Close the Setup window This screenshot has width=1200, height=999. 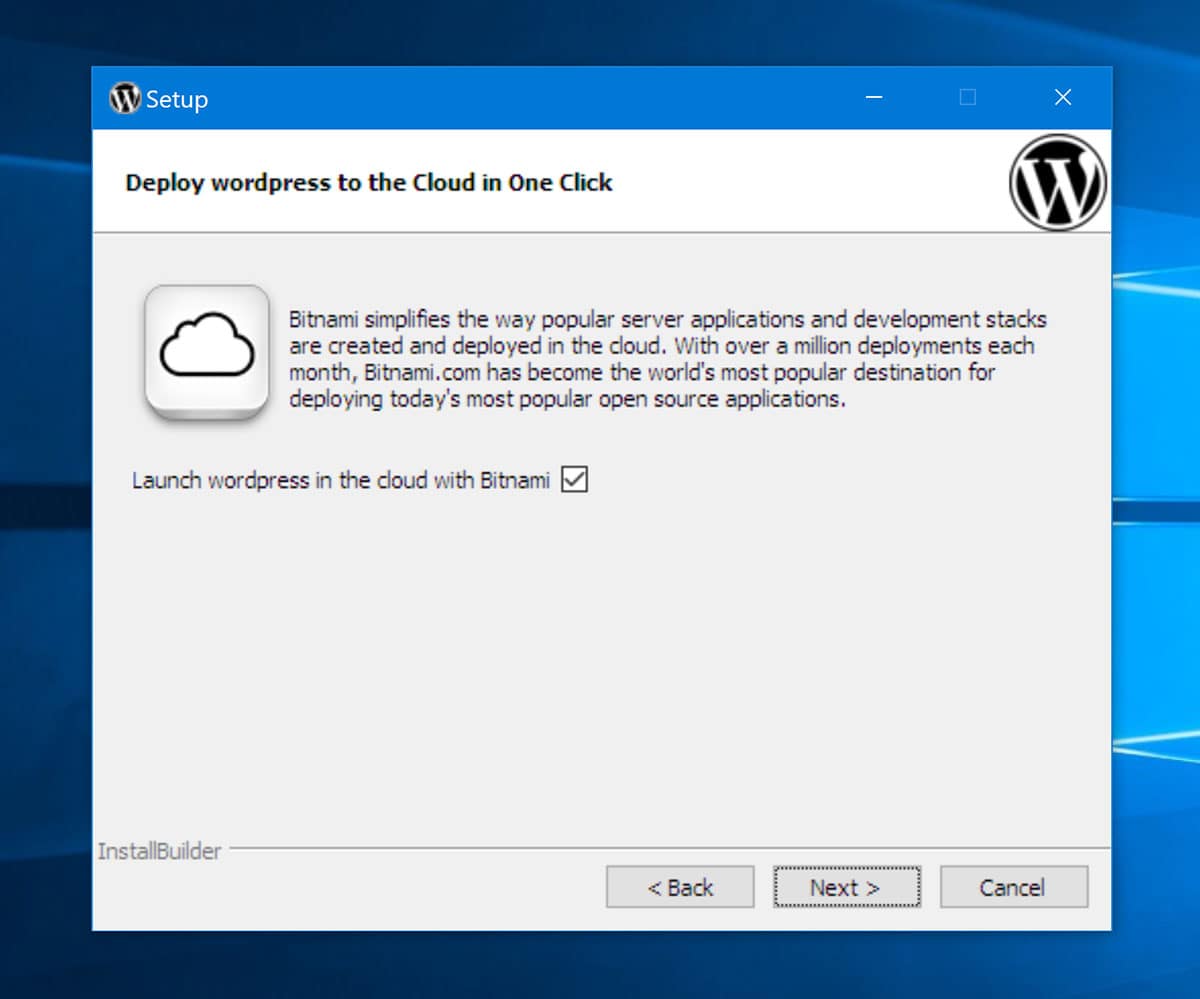[1063, 98]
